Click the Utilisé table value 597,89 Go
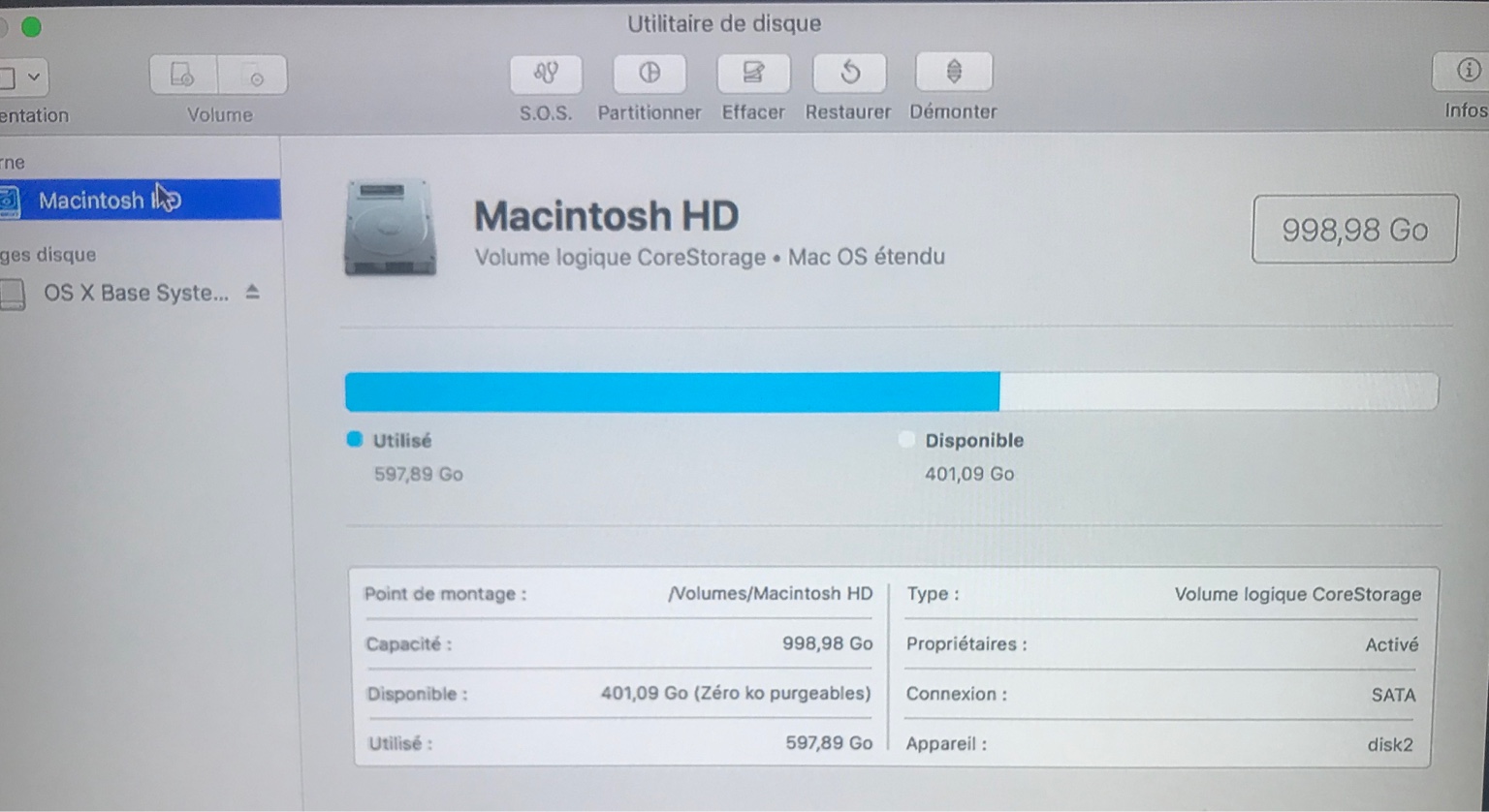The image size is (1489, 812). (829, 743)
